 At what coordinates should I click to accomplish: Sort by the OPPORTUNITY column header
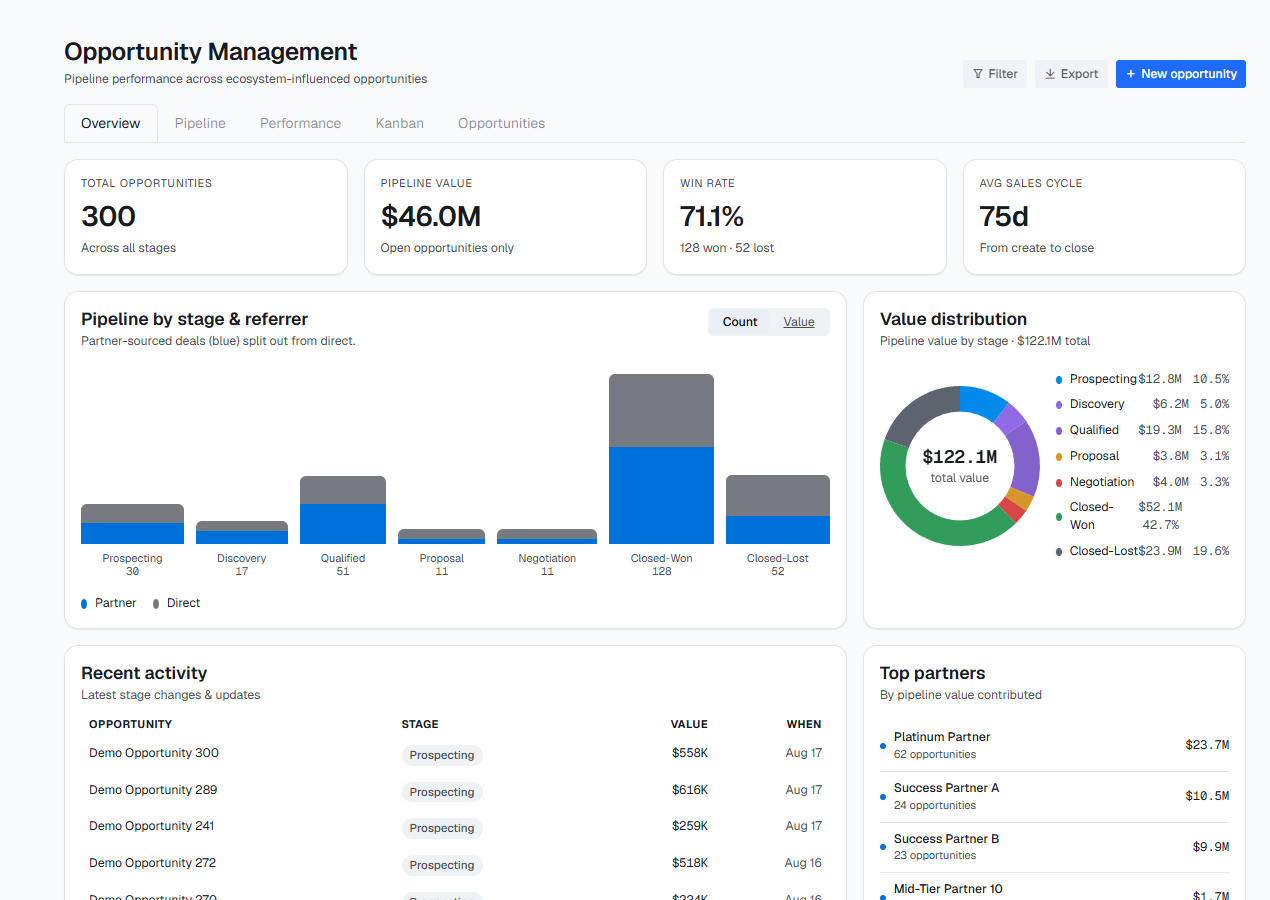pos(130,724)
